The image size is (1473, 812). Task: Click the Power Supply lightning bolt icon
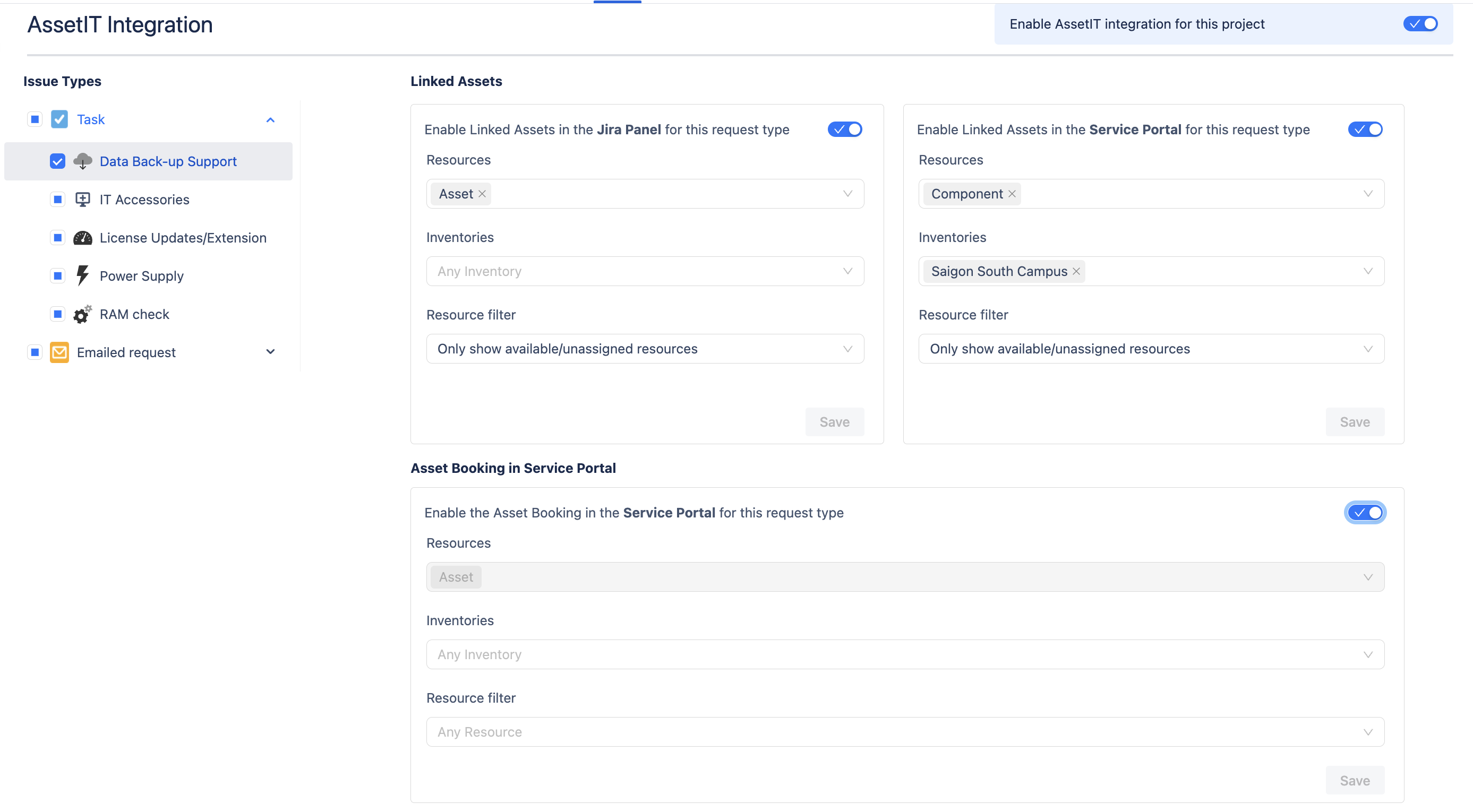[82, 275]
